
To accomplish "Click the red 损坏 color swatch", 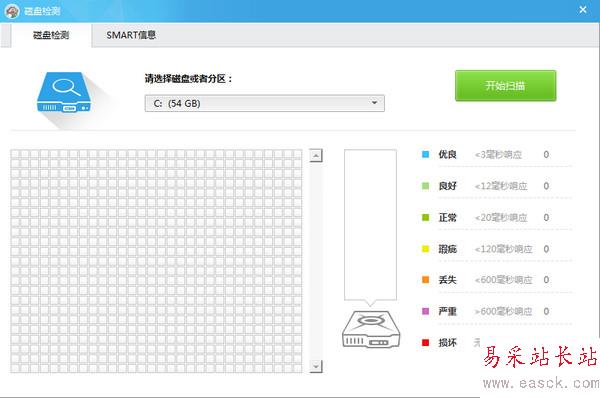I will tap(425, 343).
